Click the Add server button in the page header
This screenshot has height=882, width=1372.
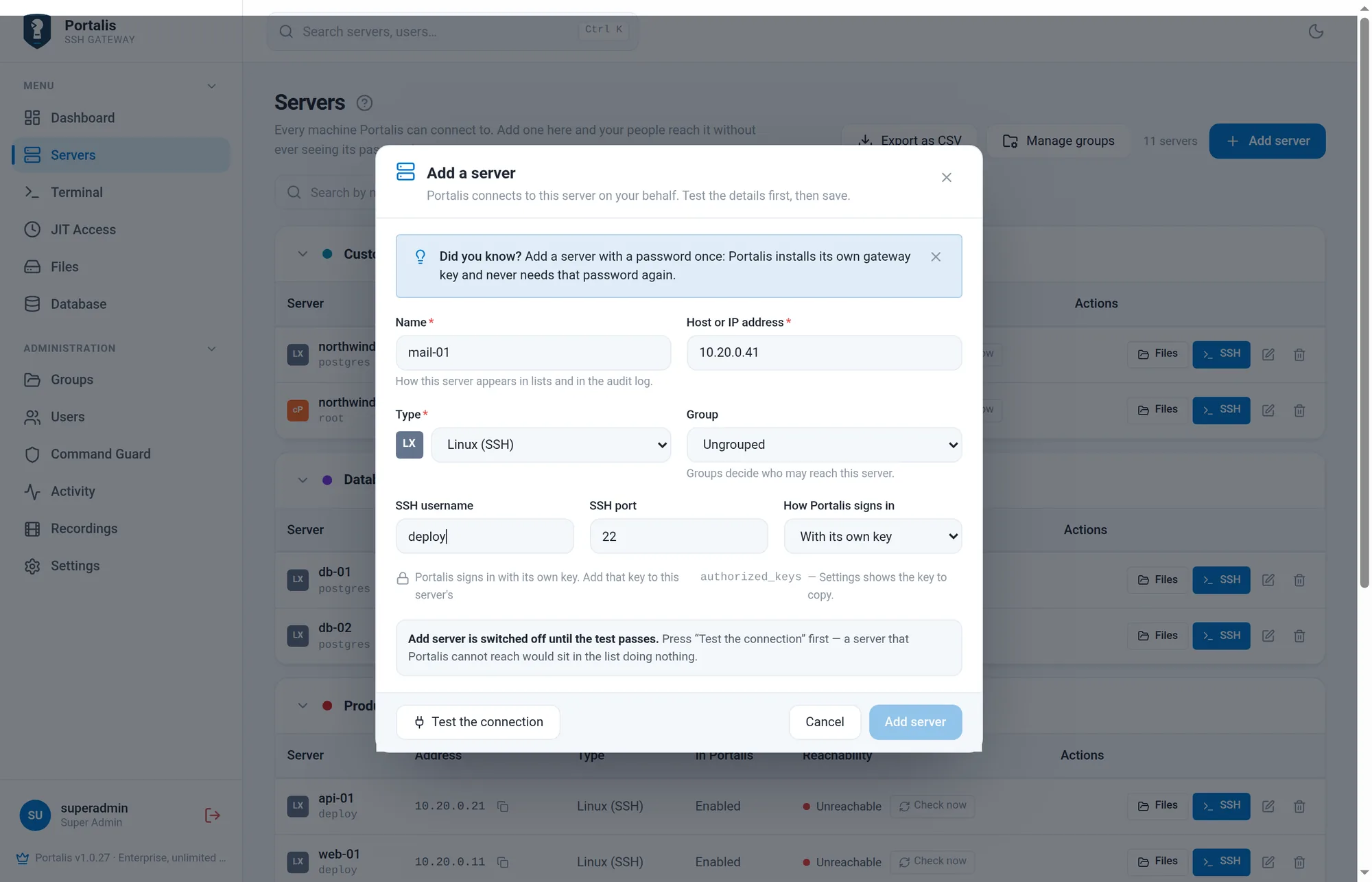(x=1267, y=141)
